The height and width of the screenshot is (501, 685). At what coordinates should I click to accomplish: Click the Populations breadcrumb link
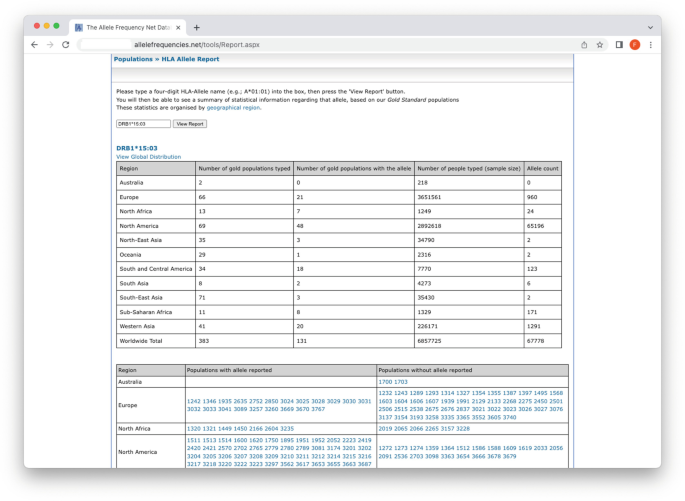[133, 60]
